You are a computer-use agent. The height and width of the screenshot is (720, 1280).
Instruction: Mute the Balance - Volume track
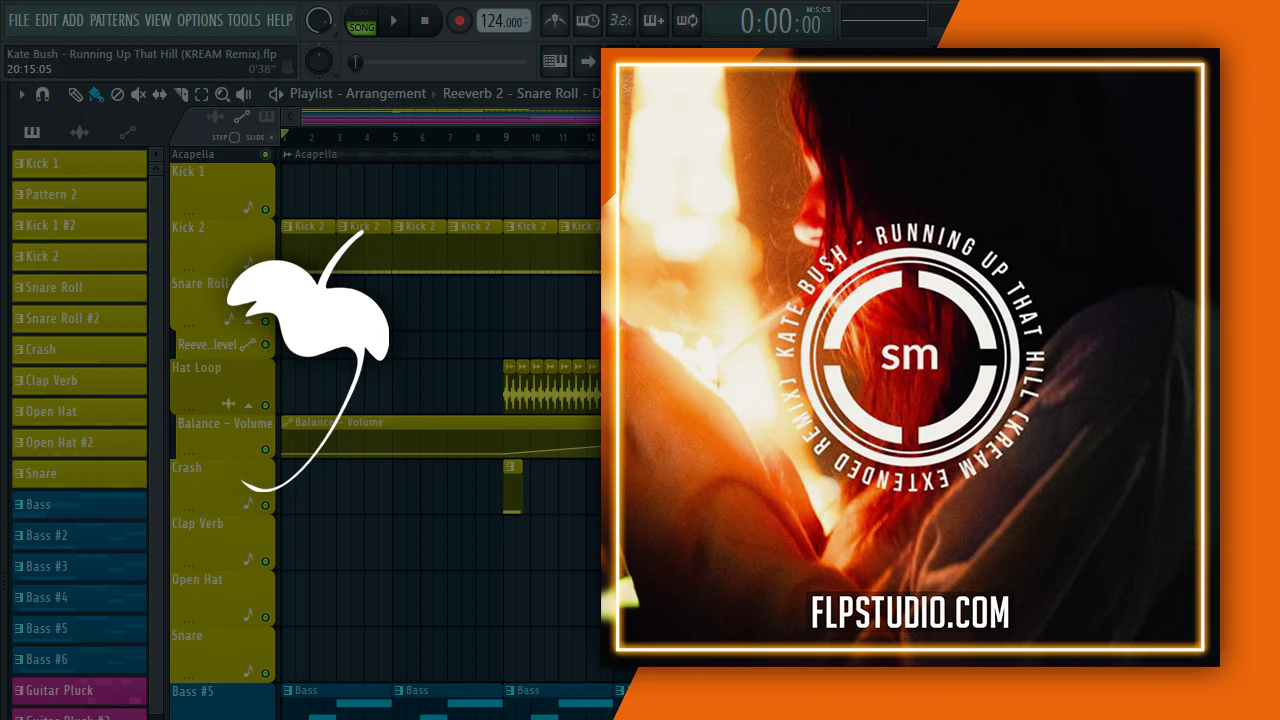pos(265,450)
